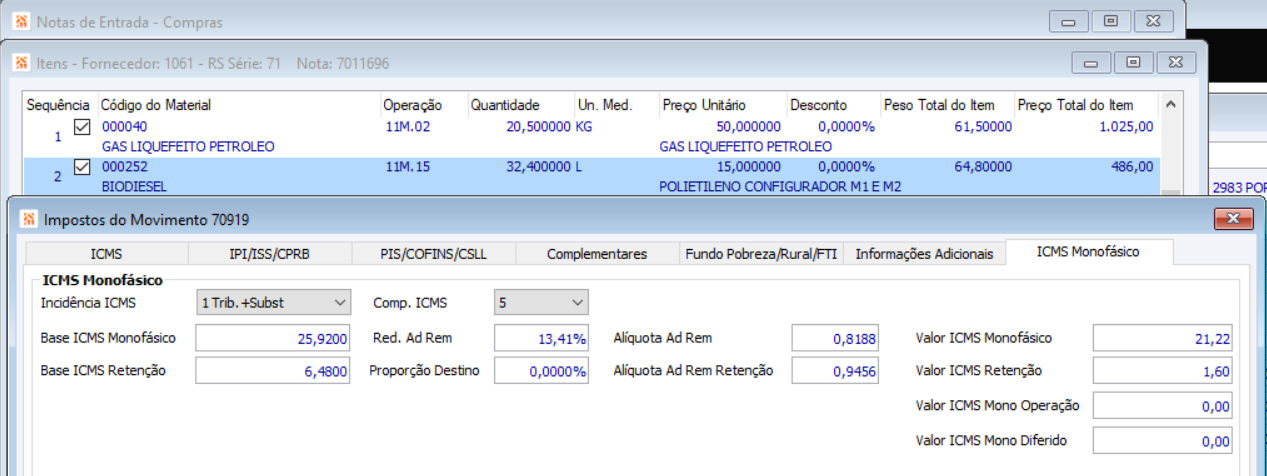1267x476 pixels.
Task: Toggle checkbox for item 000040
Action: [x=82, y=127]
